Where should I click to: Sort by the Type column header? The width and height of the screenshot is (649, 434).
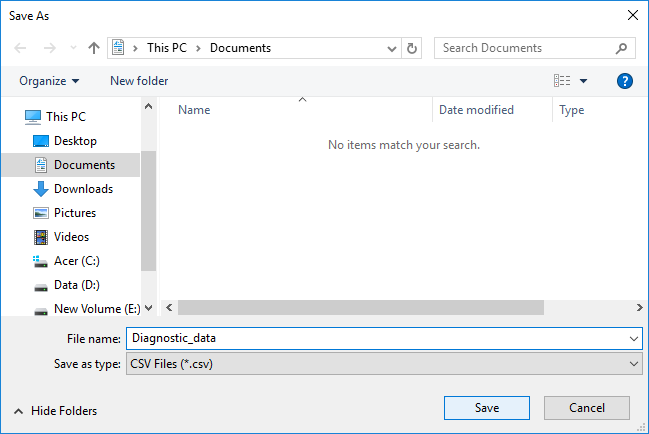point(572,110)
